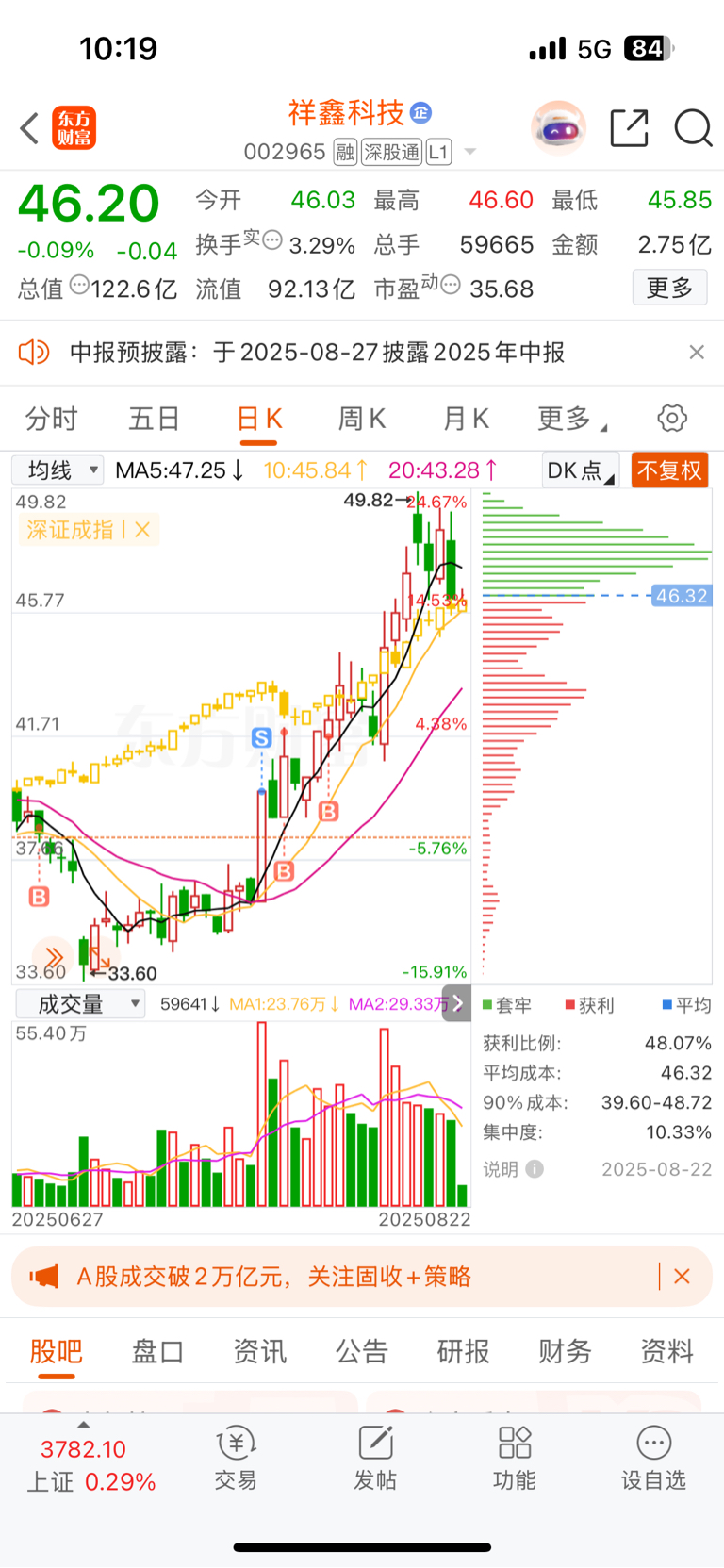The width and height of the screenshot is (724, 1568).
Task: Open the 中报预披露 notice text
Action: pos(317,353)
